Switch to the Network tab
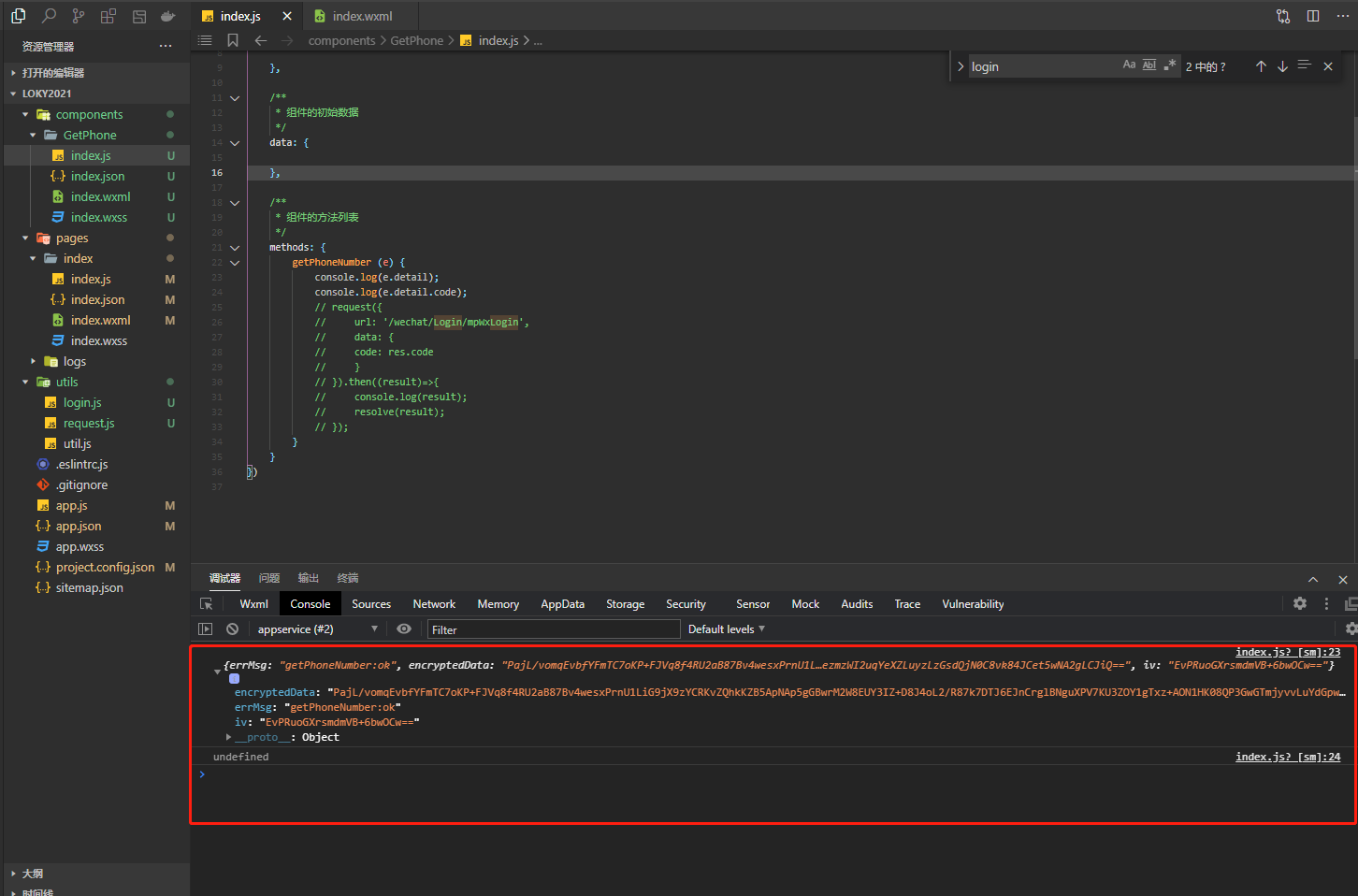The height and width of the screenshot is (896, 1358). [434, 604]
